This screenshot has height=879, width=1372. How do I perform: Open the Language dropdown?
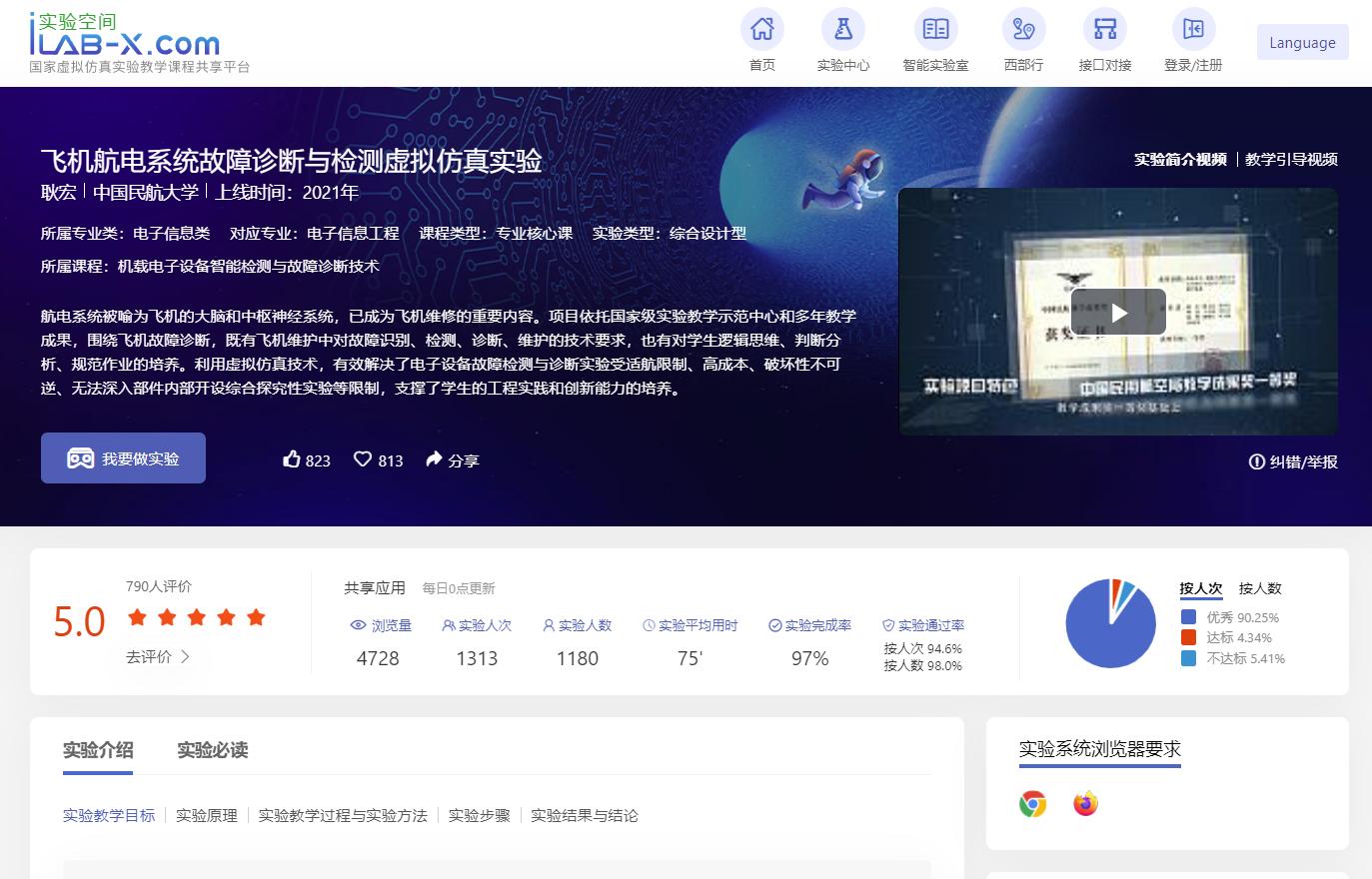point(1301,43)
